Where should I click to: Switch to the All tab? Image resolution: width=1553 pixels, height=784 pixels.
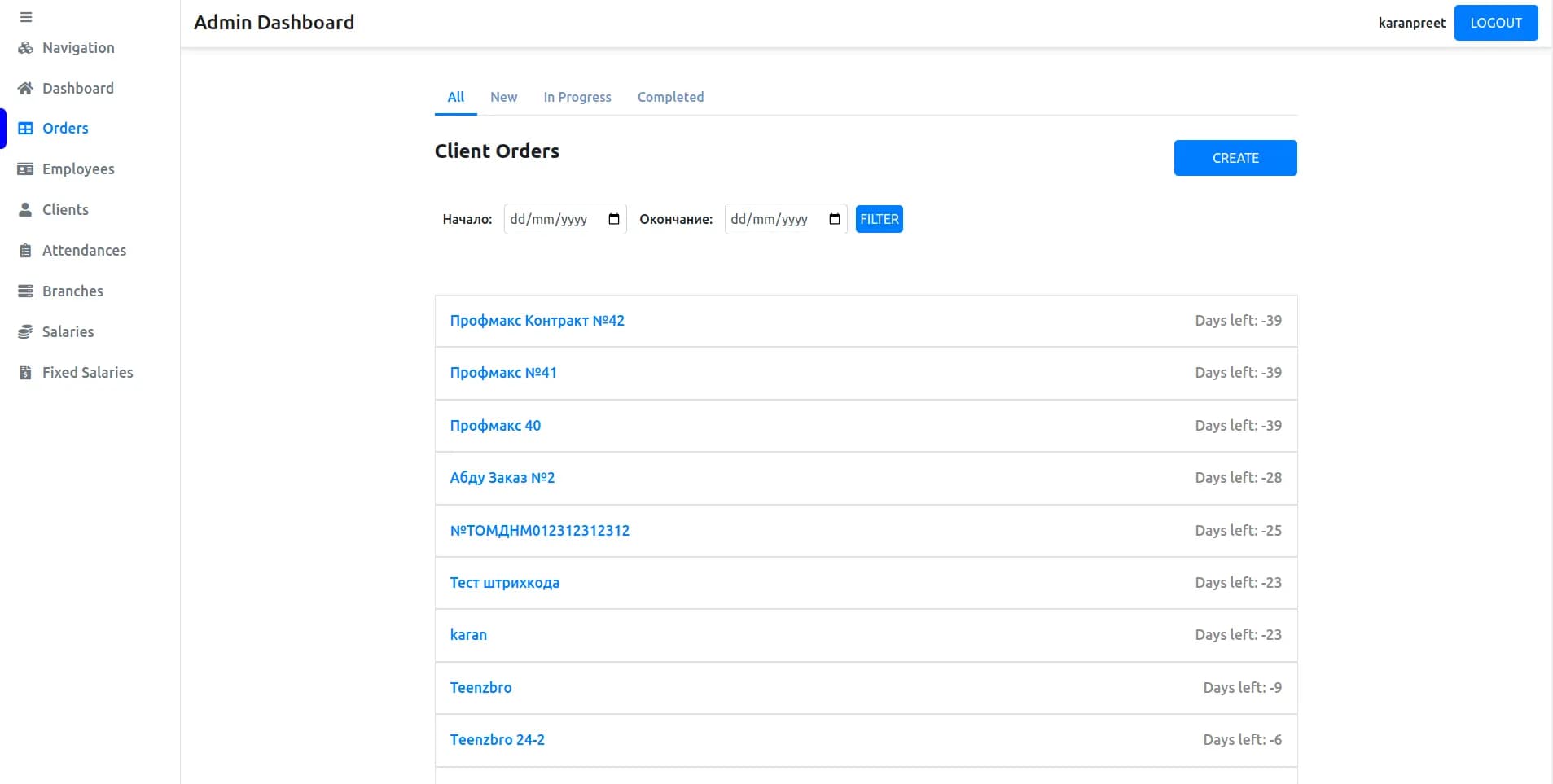pos(456,97)
